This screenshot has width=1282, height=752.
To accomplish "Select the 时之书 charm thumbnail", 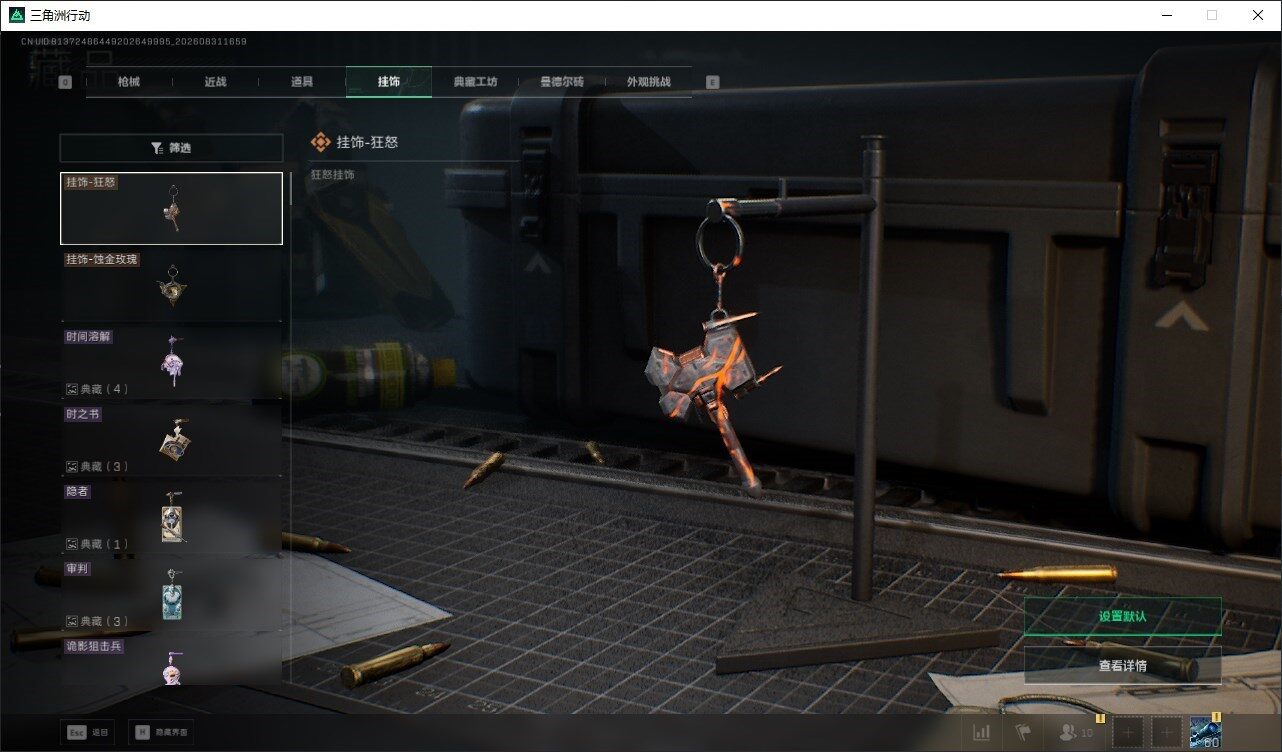I will pos(171,440).
